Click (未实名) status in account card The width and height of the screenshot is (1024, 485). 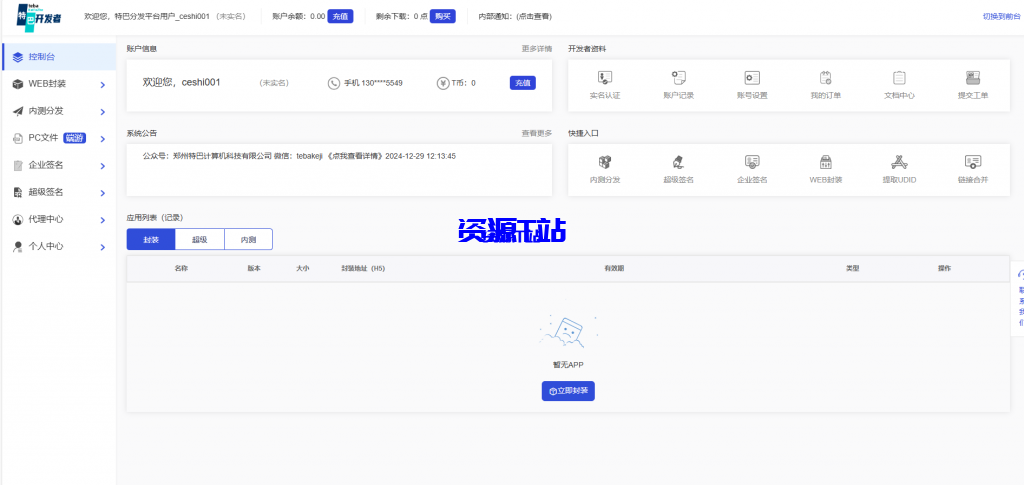coord(274,83)
